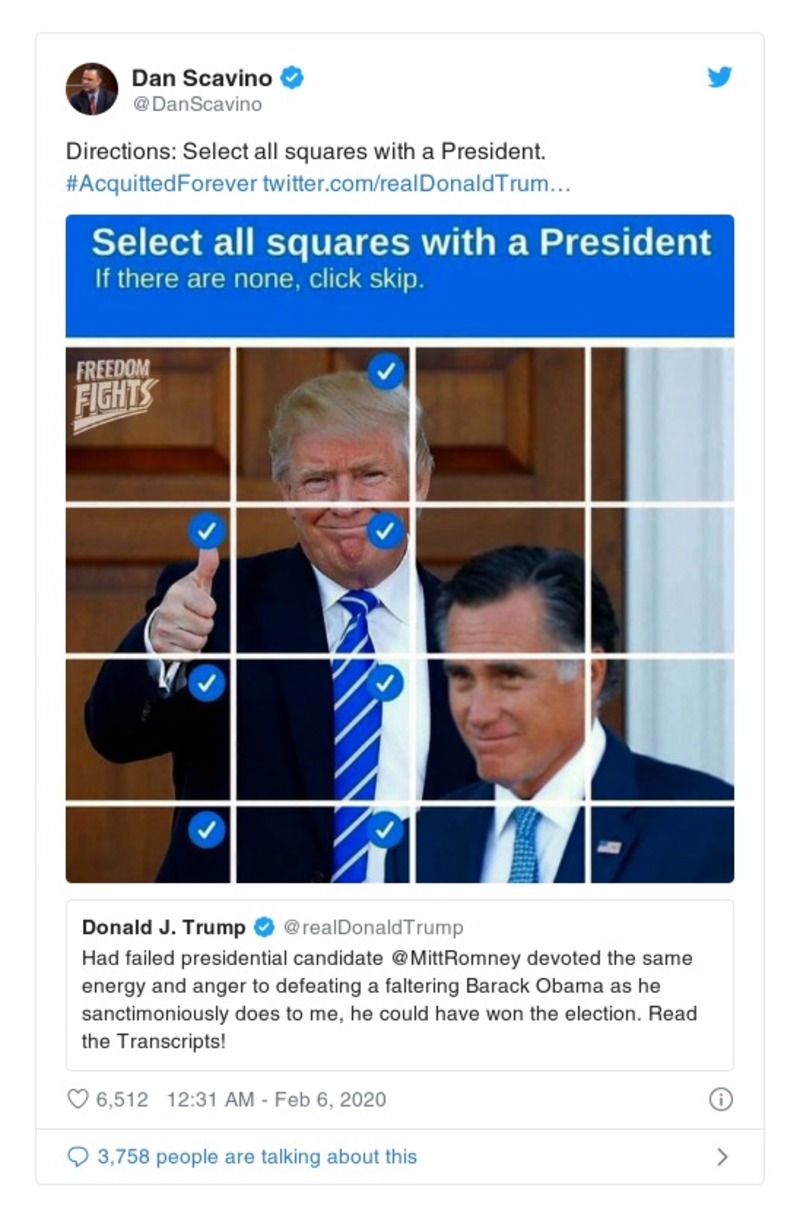The image size is (800, 1216).
Task: Click the Twitter bird logo
Action: 719,76
